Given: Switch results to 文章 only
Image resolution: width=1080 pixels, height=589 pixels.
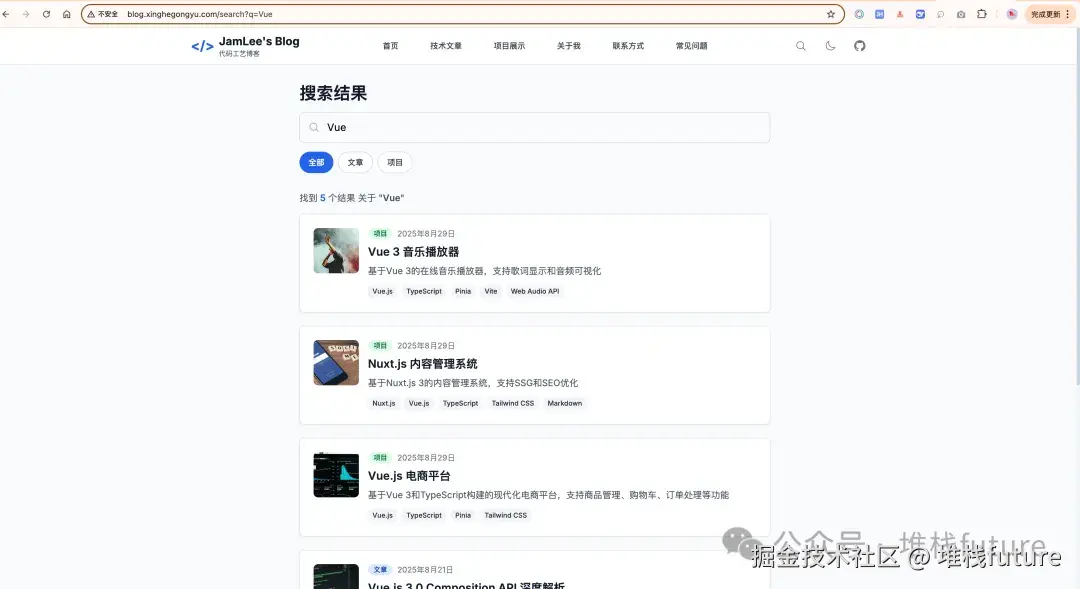Looking at the screenshot, I should click(355, 162).
